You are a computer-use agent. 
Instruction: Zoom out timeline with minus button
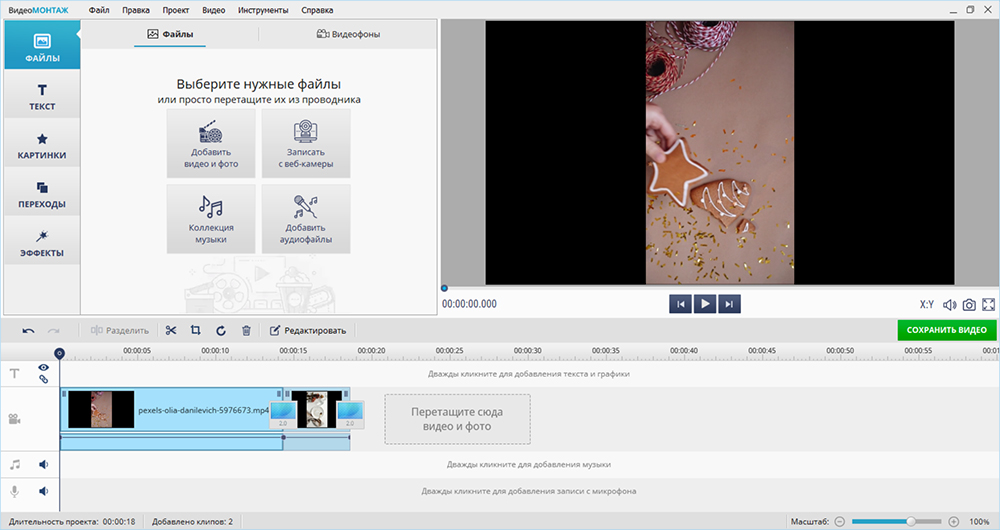tap(840, 522)
